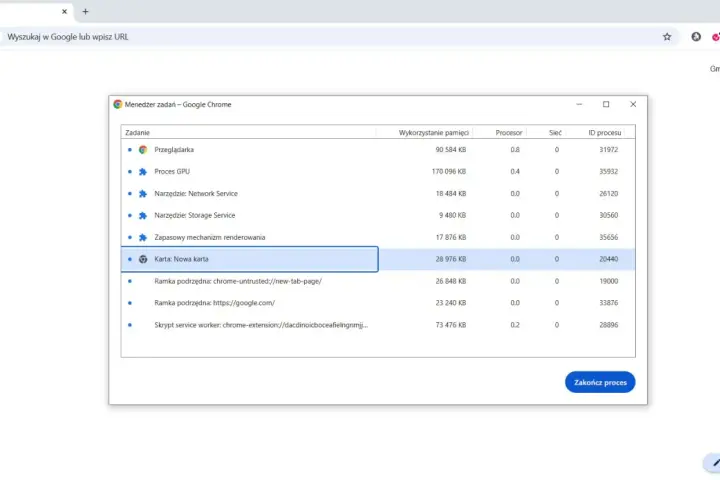Click memory value 73 476 KB
This screenshot has height=480, width=720.
tap(450, 325)
